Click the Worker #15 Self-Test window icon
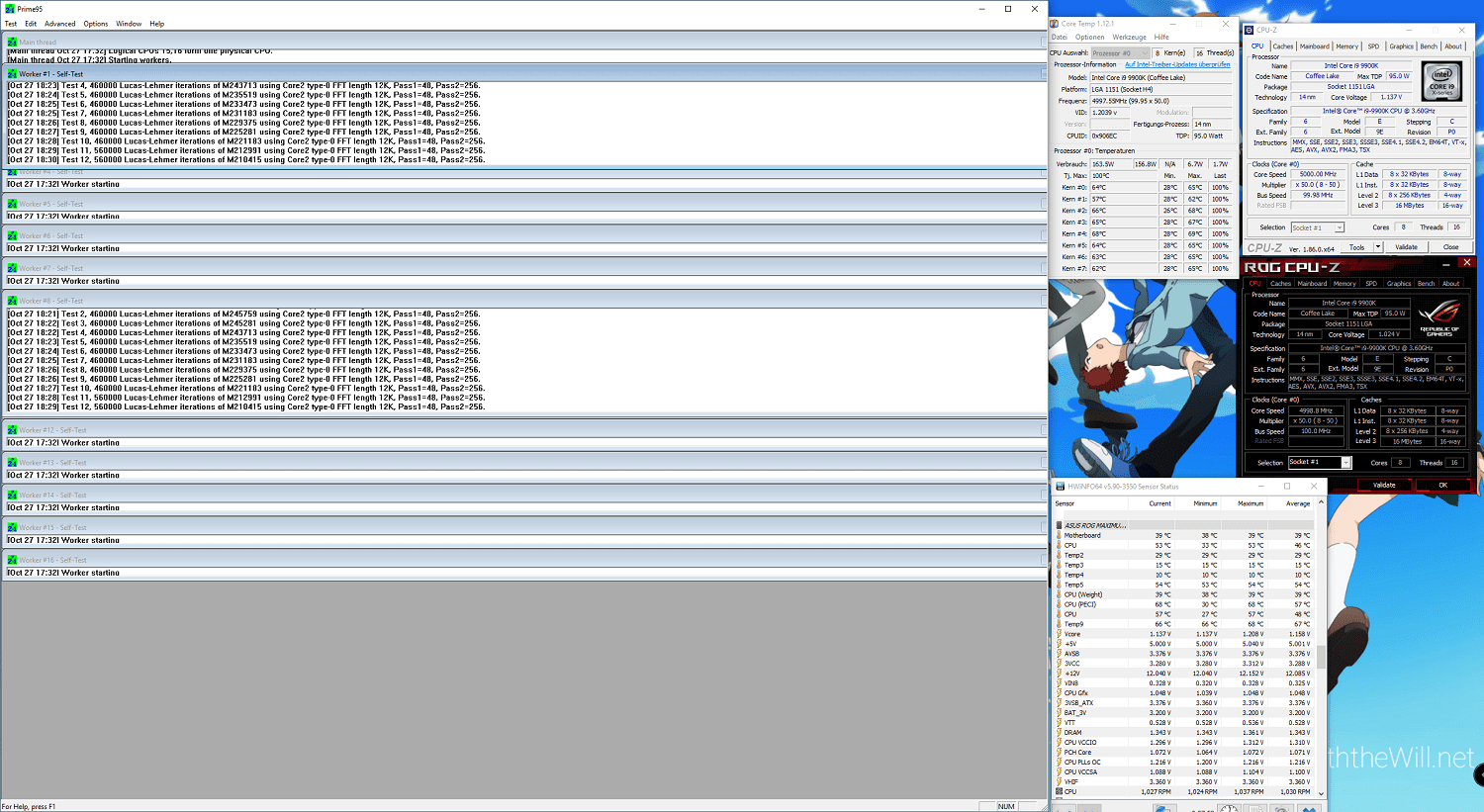Screen dimensions: 1484x812 [12, 528]
